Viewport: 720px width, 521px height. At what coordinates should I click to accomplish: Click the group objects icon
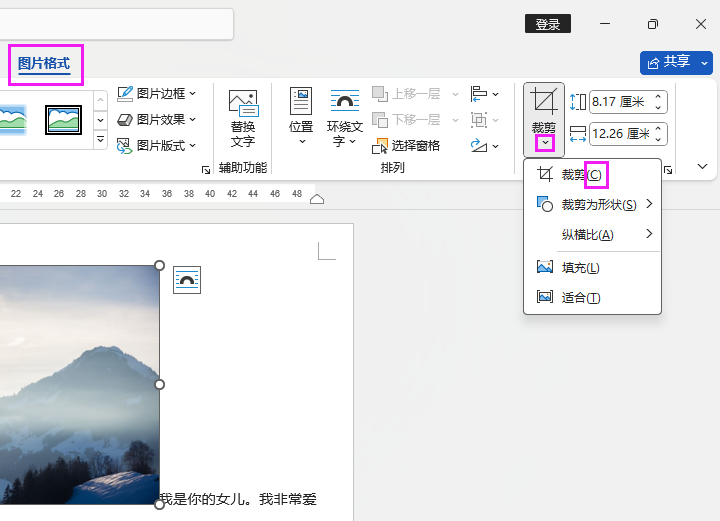click(479, 120)
